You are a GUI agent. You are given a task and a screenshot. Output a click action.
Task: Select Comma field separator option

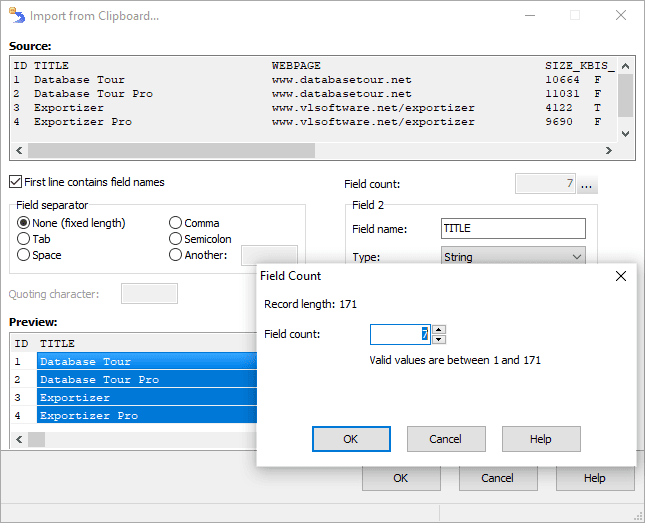click(x=176, y=223)
